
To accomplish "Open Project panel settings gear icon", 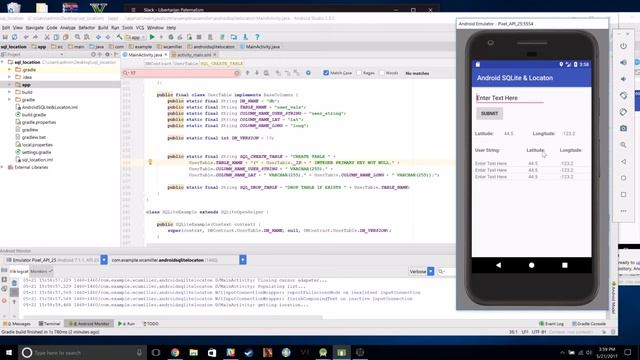I will (107, 54).
